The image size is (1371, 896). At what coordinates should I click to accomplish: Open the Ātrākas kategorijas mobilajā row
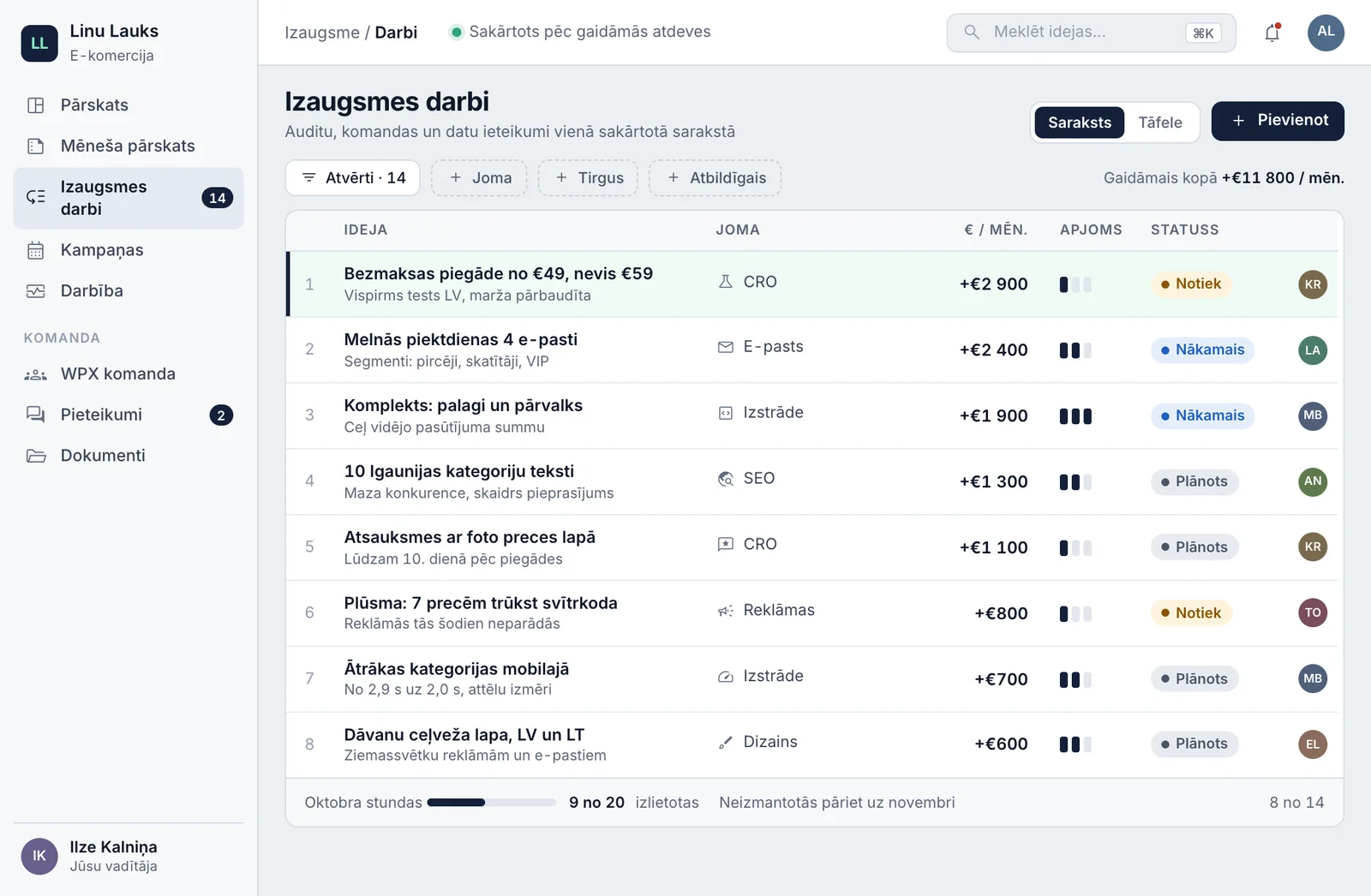[x=812, y=679]
